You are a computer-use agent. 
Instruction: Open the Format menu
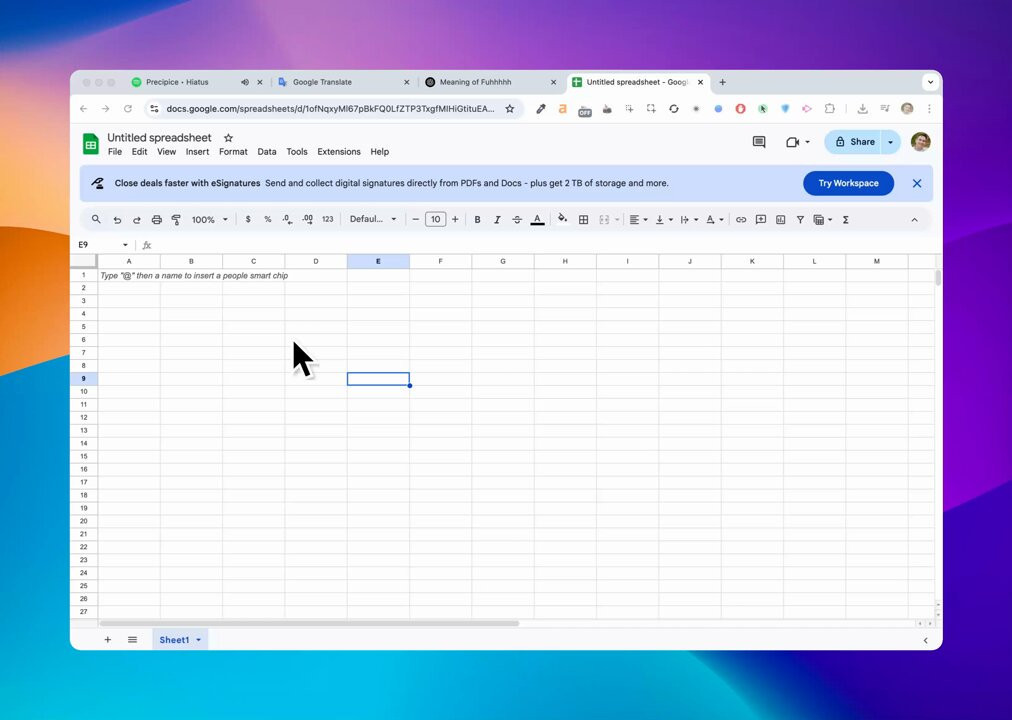(x=233, y=152)
